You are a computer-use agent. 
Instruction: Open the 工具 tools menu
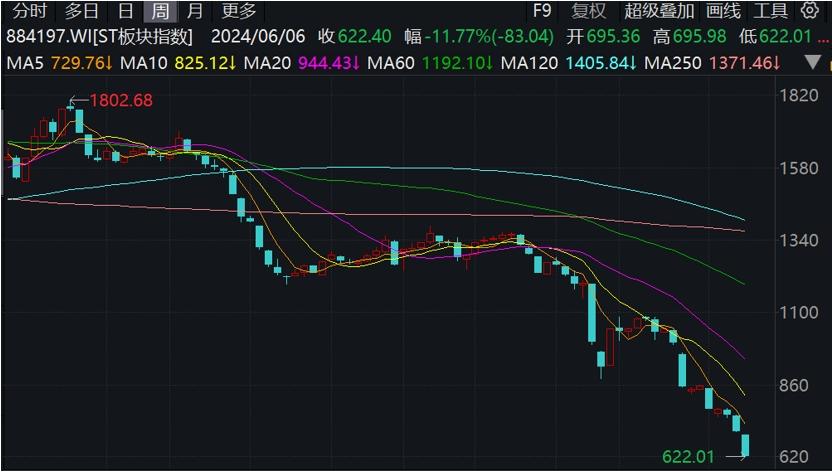[x=770, y=11]
